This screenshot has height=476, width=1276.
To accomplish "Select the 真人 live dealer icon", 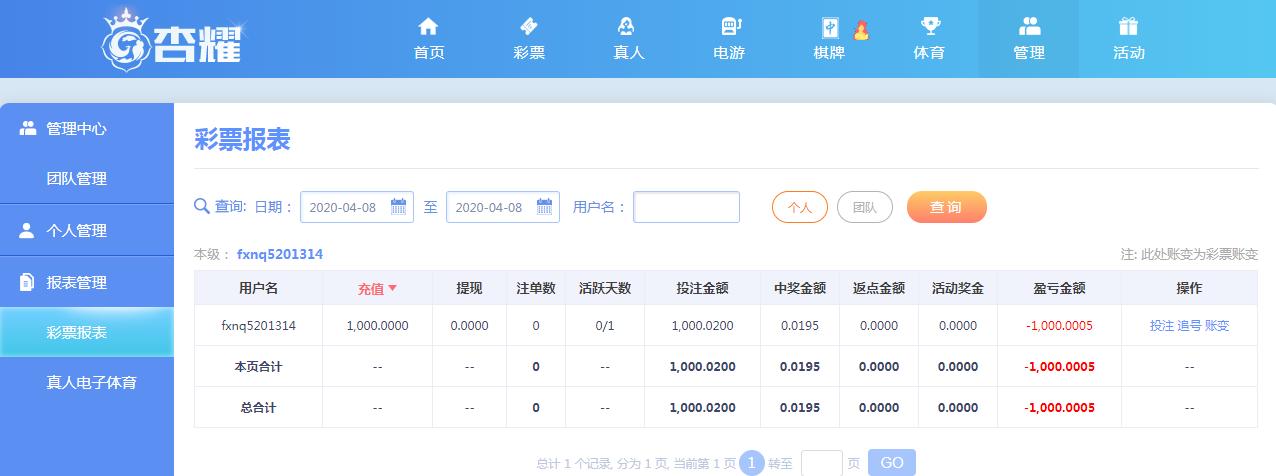I will coord(628,27).
